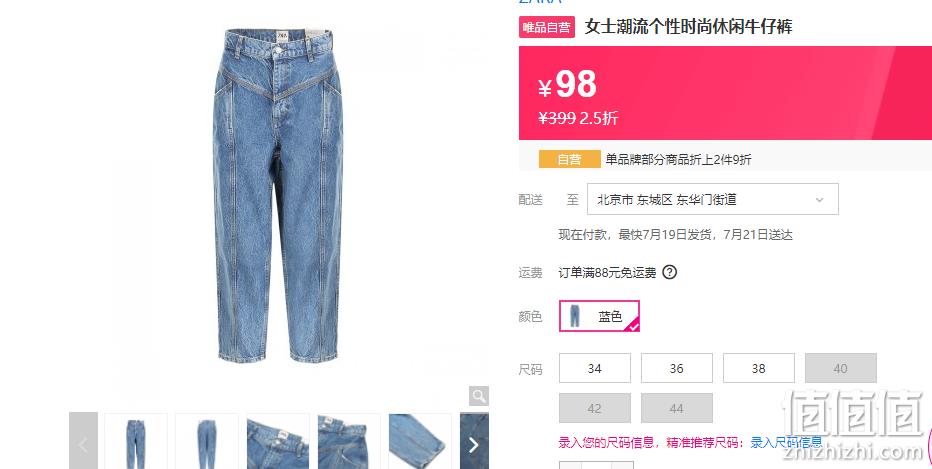Click the 唯品自营 badge
The width and height of the screenshot is (932, 469).
tap(546, 27)
